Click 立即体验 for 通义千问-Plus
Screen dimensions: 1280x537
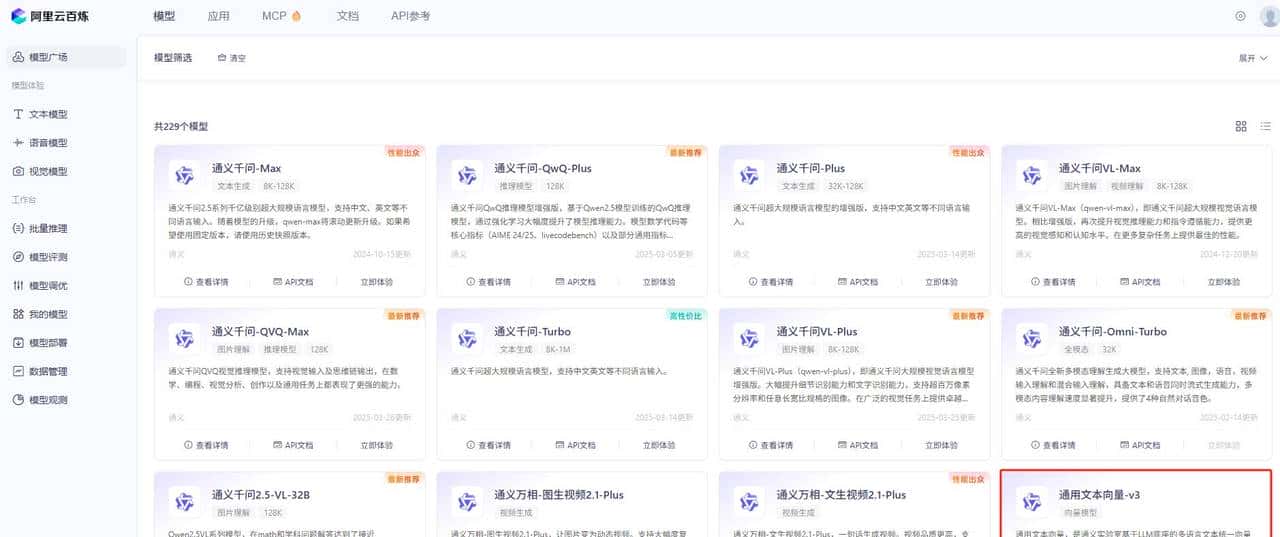[942, 282]
